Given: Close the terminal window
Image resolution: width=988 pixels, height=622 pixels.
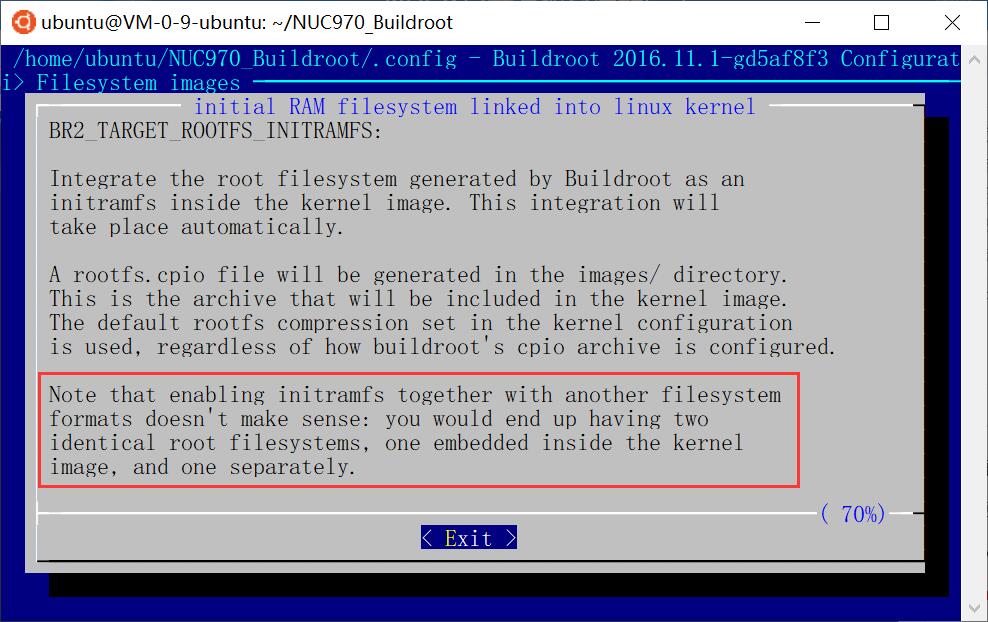Looking at the screenshot, I should click(x=952, y=23).
